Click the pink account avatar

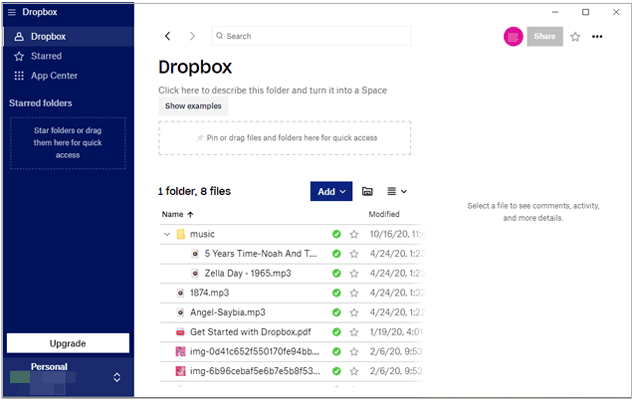(513, 37)
